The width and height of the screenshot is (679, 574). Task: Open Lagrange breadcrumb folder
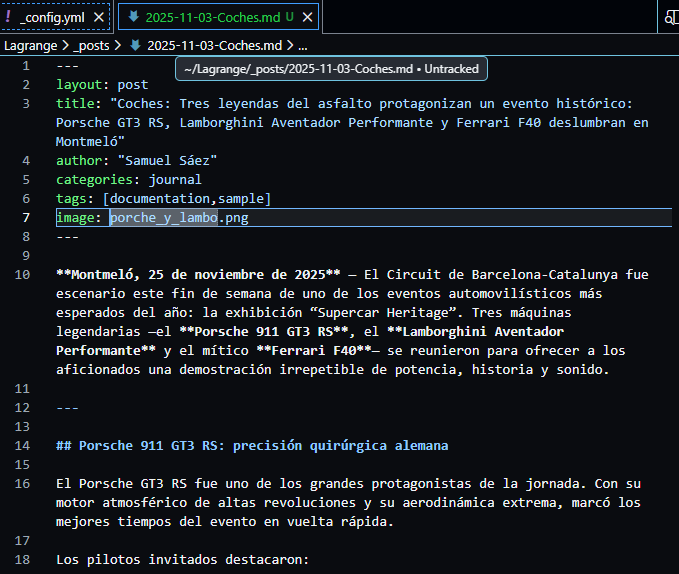[31, 45]
